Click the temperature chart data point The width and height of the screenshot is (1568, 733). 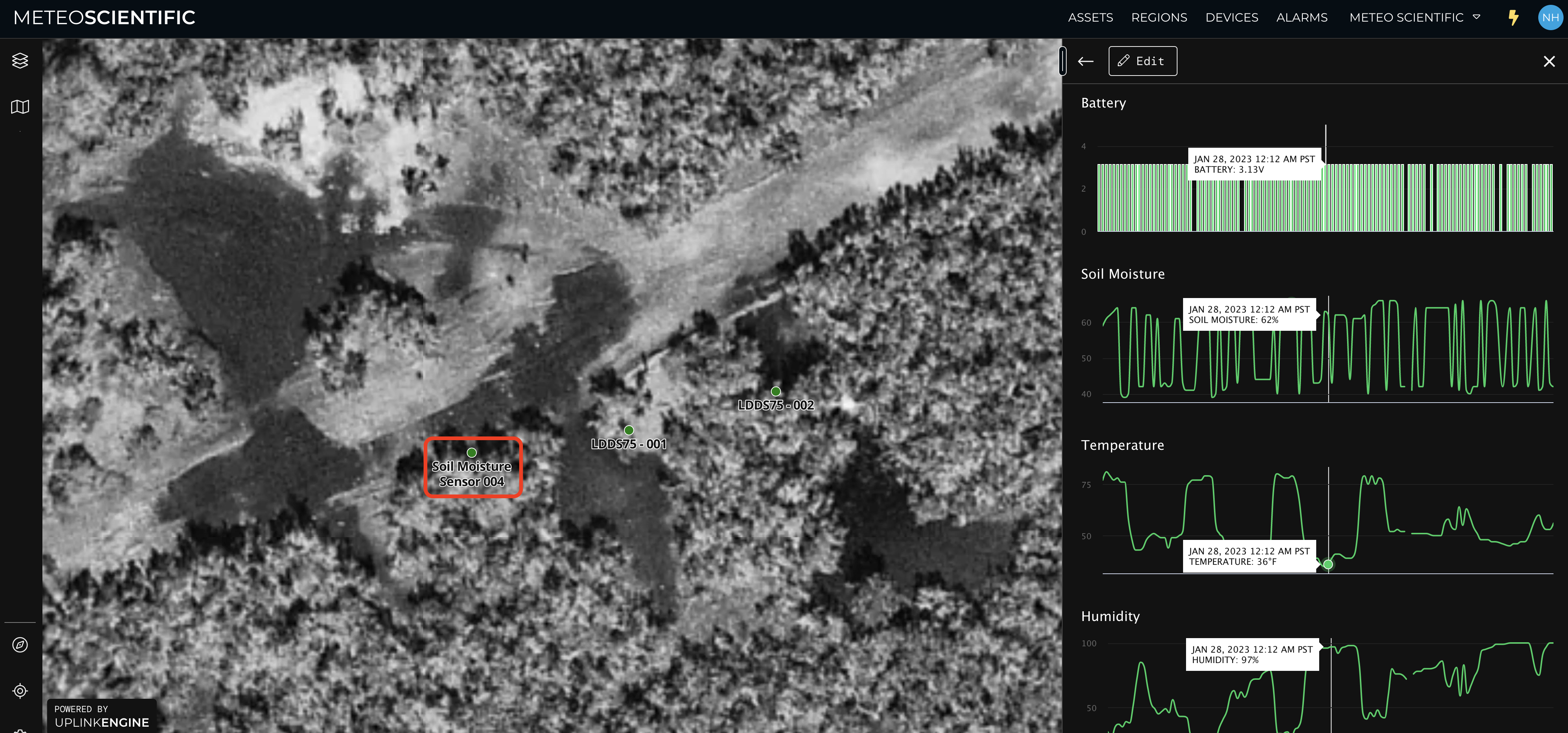coord(1328,564)
